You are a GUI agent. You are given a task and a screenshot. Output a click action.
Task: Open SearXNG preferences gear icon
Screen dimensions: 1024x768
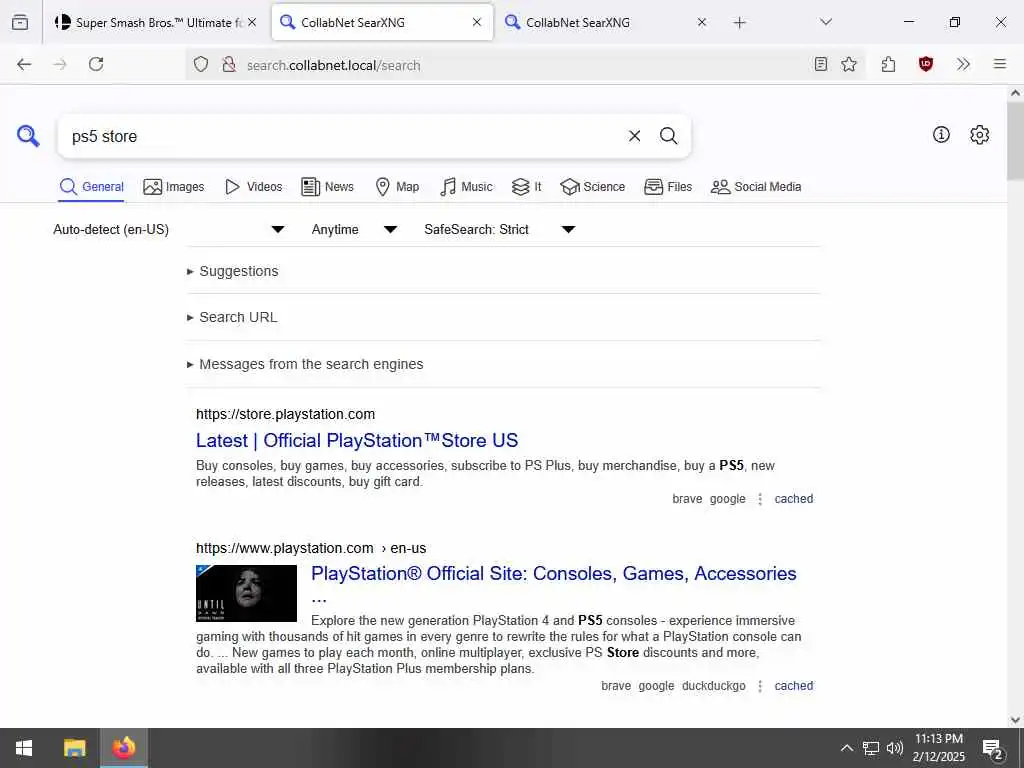tap(979, 135)
